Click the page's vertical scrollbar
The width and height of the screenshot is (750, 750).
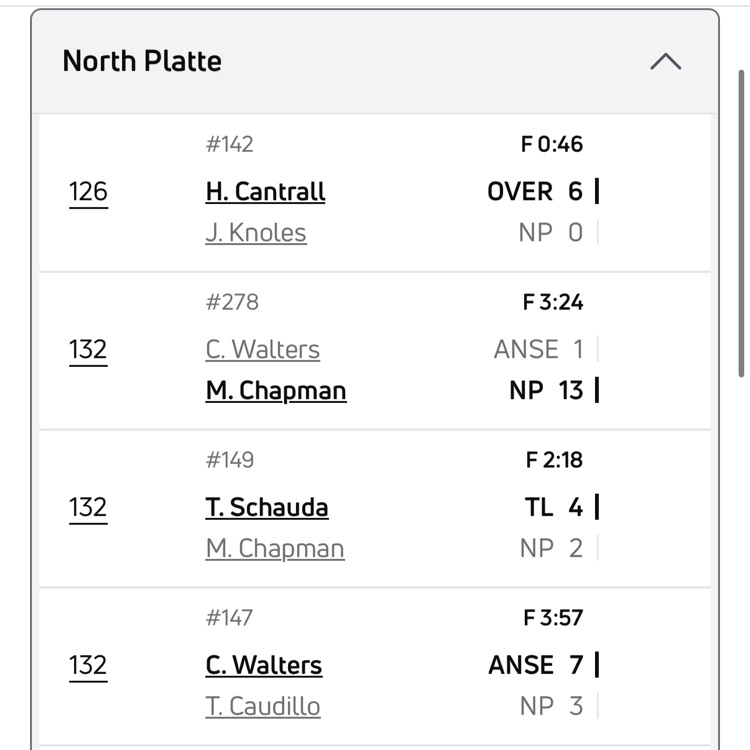pyautogui.click(x=741, y=220)
